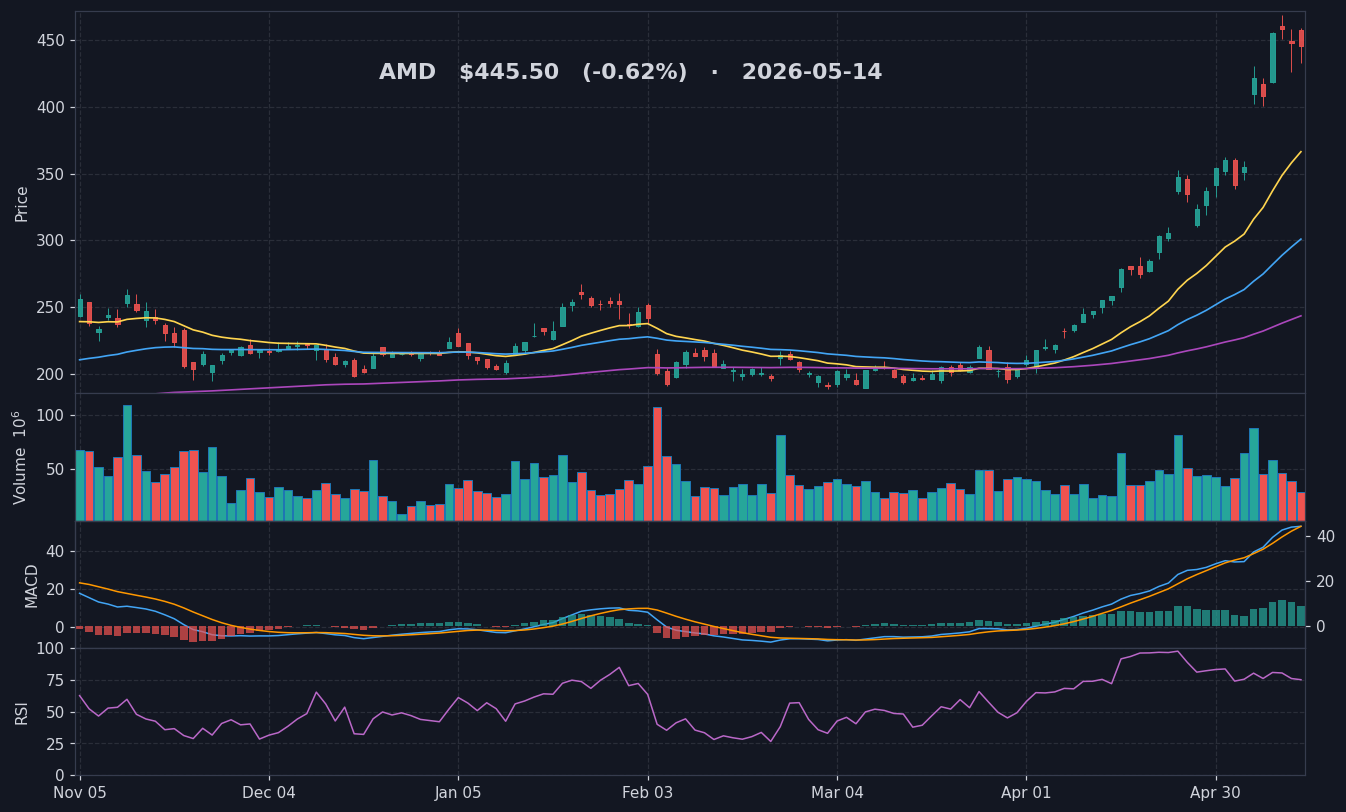Click the 'Dec 04' date tick
Screen dimensions: 1346x812
pos(269,793)
